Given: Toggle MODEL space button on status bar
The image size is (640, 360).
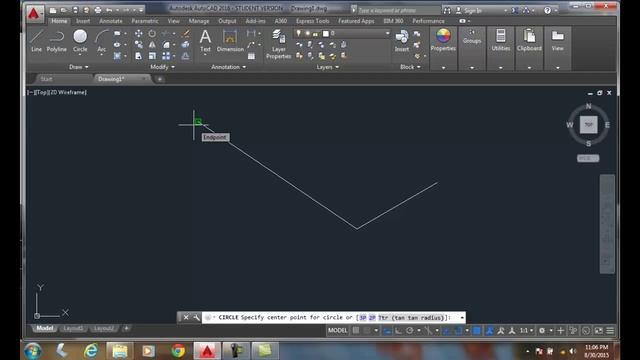Looking at the screenshot, I should (338, 331).
